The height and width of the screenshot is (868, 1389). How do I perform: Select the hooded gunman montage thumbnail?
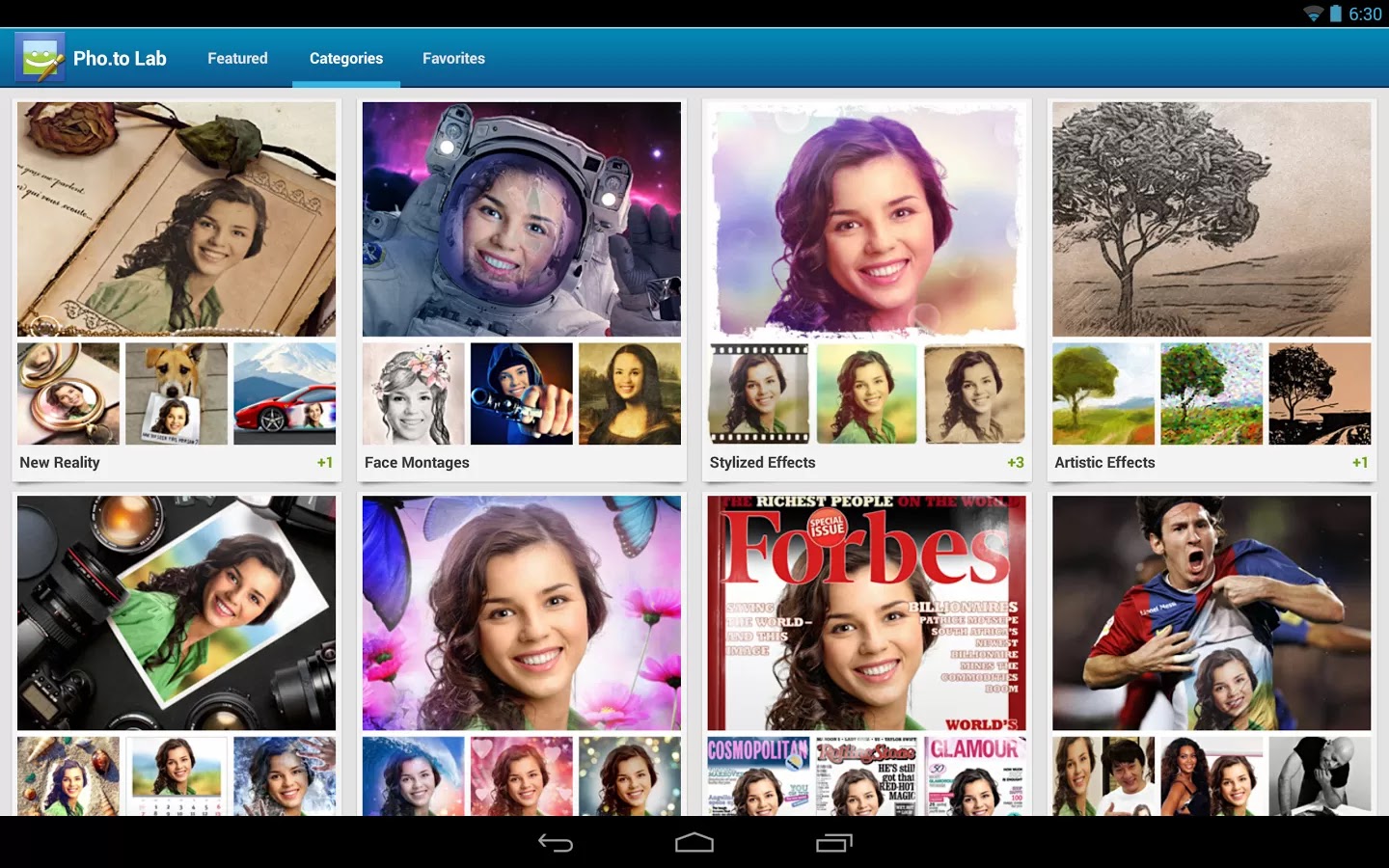pos(522,393)
